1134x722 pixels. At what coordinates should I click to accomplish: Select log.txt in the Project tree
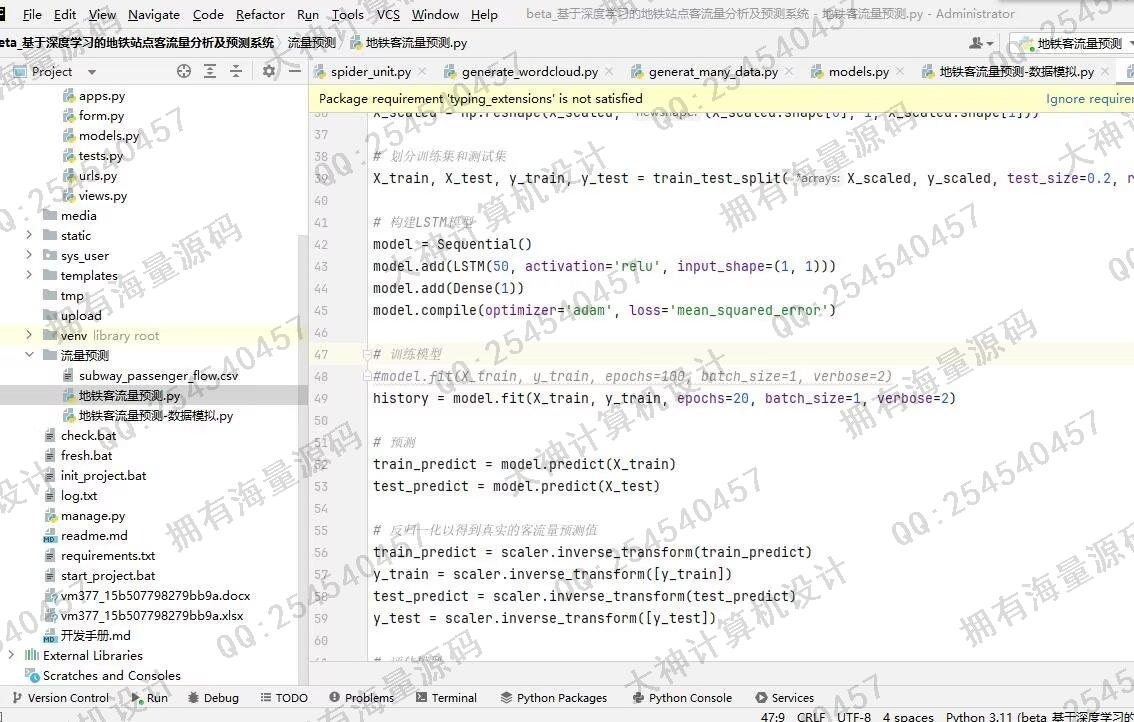[x=79, y=496]
